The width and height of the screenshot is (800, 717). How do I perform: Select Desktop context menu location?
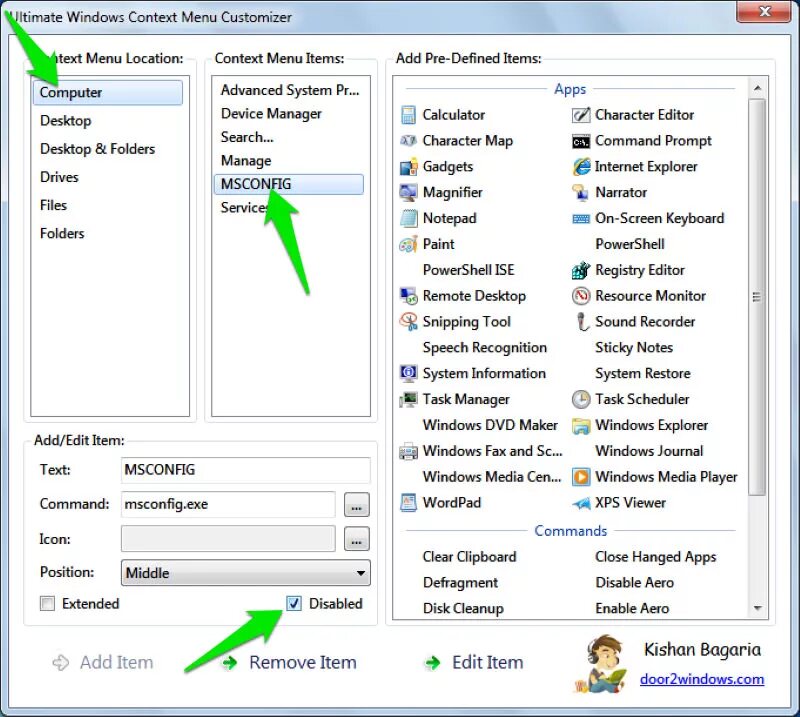click(66, 121)
